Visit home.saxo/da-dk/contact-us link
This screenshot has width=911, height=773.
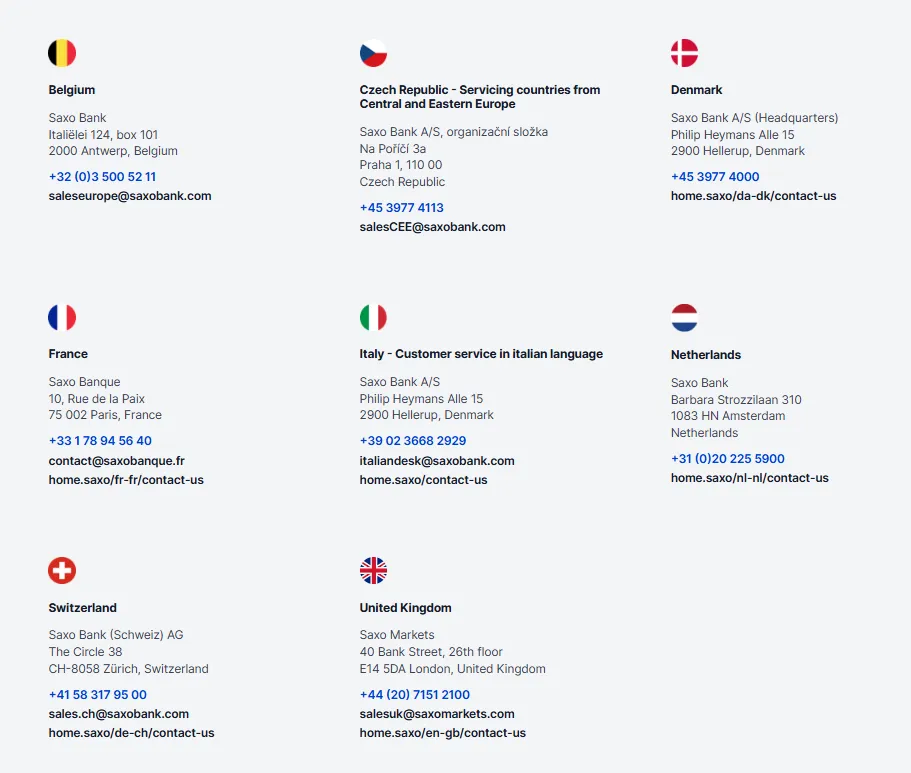point(753,196)
